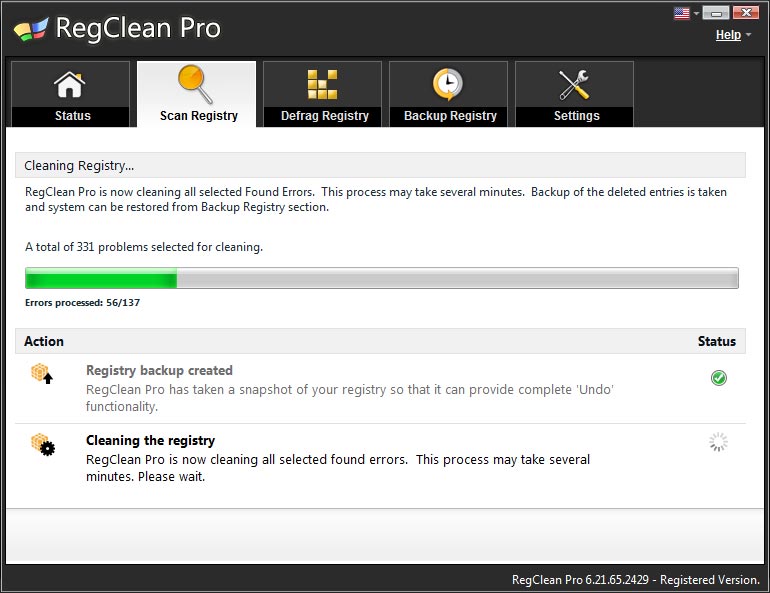Screen dimensions: 770x593
Task: Click the green checkmark status icon
Action: click(718, 377)
